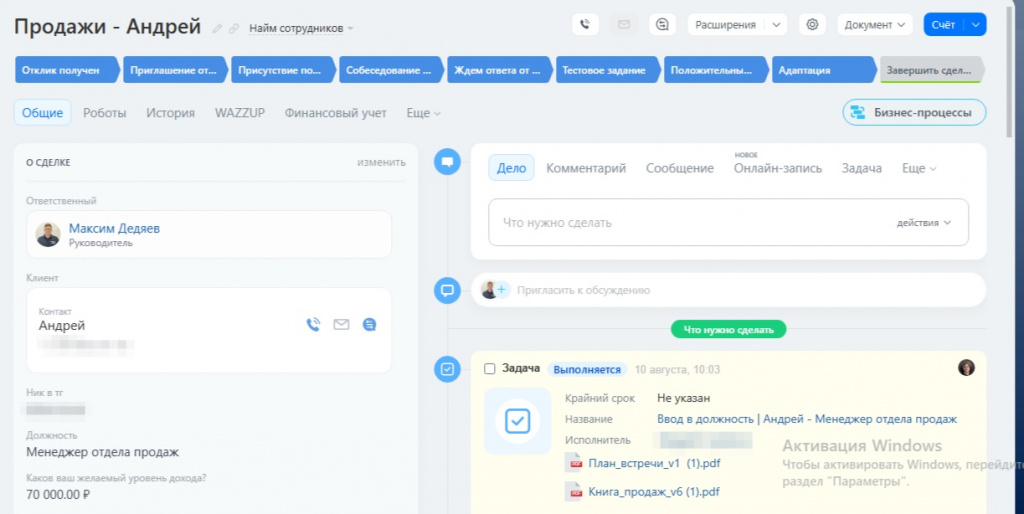This screenshot has width=1024, height=514.
Task: Open Бизнес-процессы button
Action: [914, 112]
